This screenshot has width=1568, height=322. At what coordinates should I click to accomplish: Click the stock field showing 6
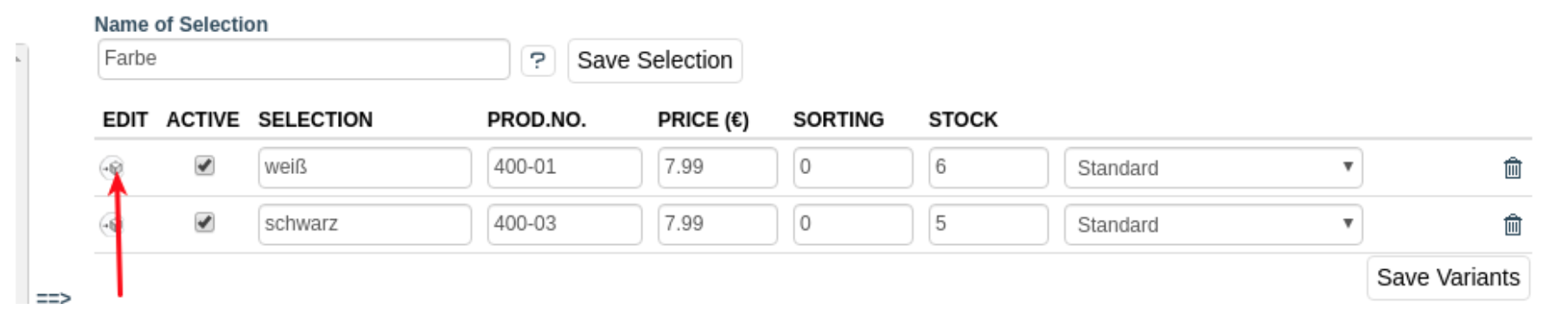988,167
